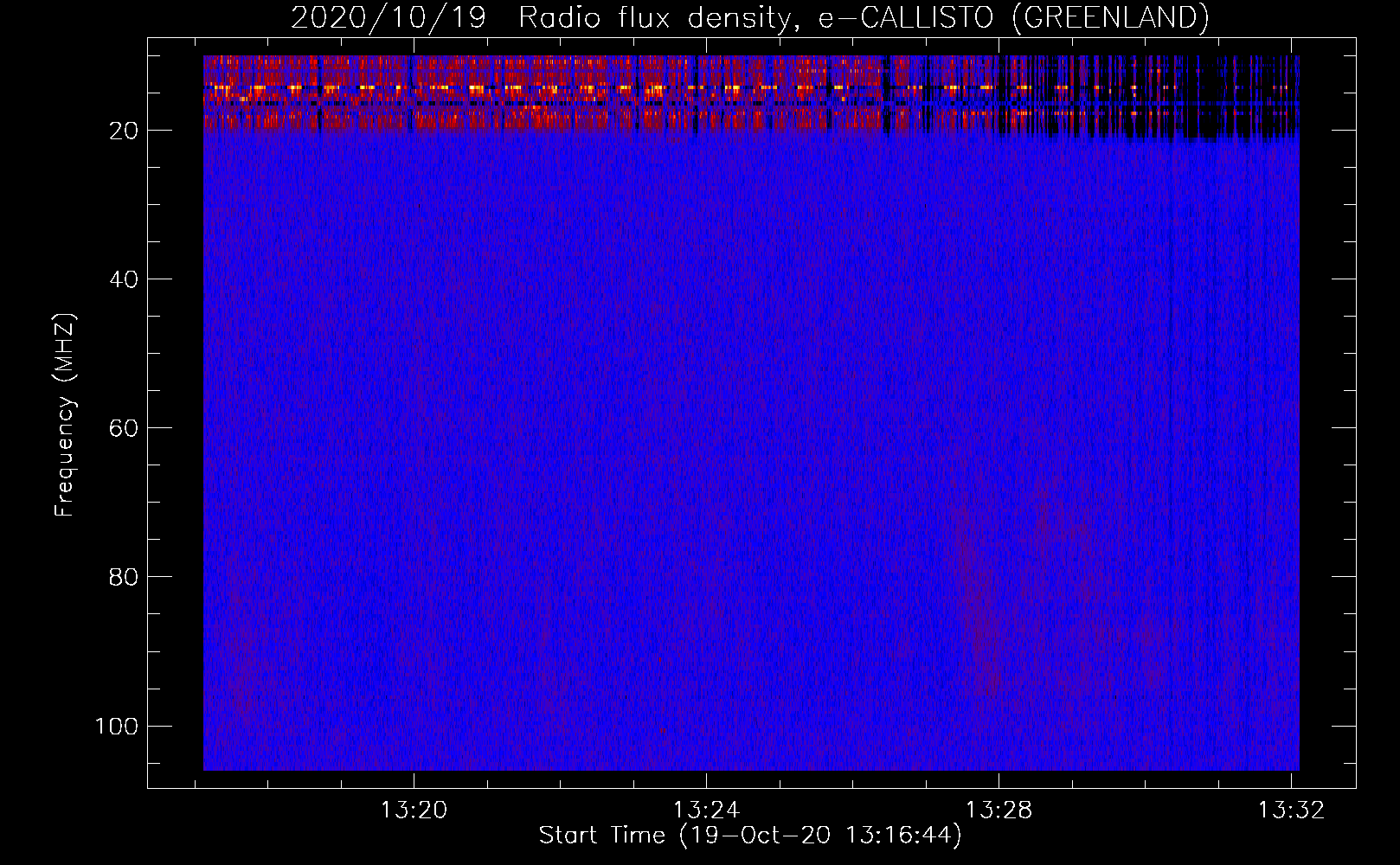This screenshot has height=865, width=1400.
Task: Click the '80' frequency tick label
Action: tap(124, 577)
